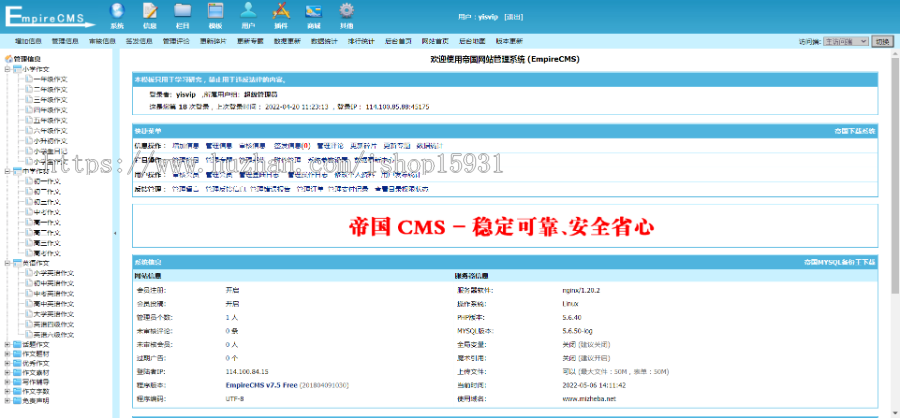Image resolution: width=900 pixels, height=418 pixels.
Task: Select the 初中英语作文 tree item
Action: pyautogui.click(x=54, y=284)
